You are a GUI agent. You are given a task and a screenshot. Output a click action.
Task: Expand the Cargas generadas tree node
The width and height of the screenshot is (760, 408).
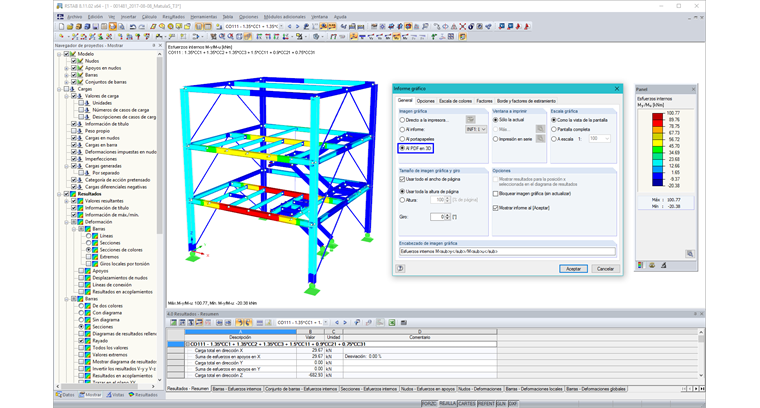coord(66,166)
